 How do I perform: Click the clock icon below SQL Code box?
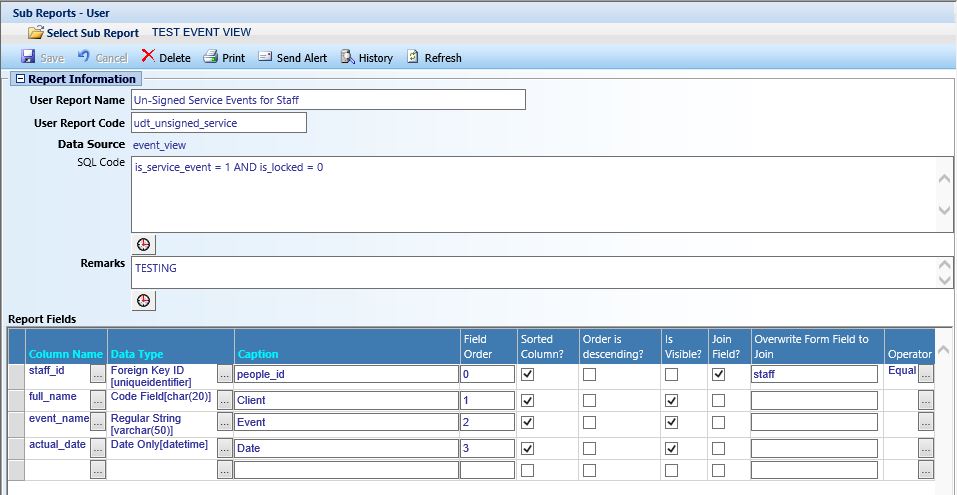pos(143,245)
